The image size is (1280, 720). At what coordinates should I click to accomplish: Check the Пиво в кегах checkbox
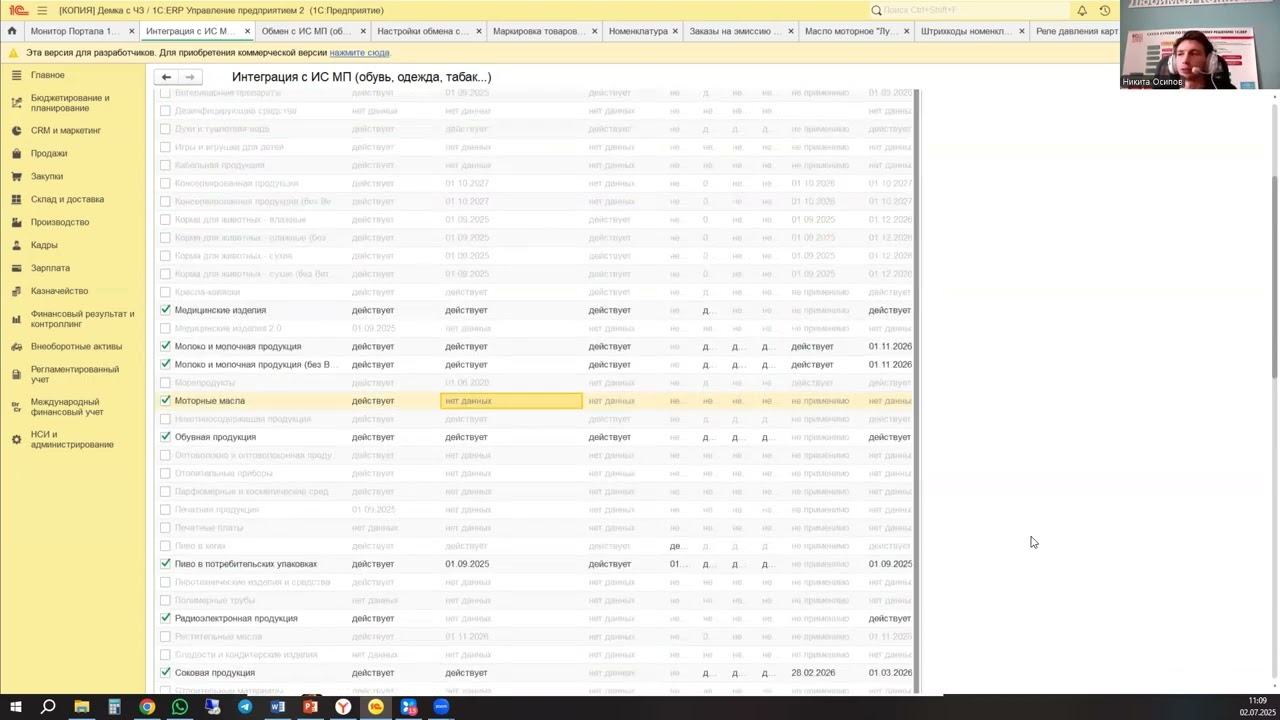[166, 546]
